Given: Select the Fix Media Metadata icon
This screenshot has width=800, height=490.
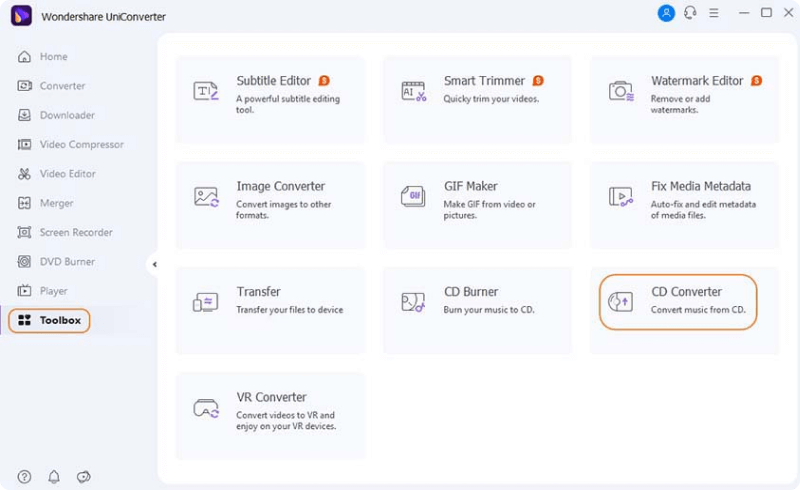Looking at the screenshot, I should coord(621,196).
